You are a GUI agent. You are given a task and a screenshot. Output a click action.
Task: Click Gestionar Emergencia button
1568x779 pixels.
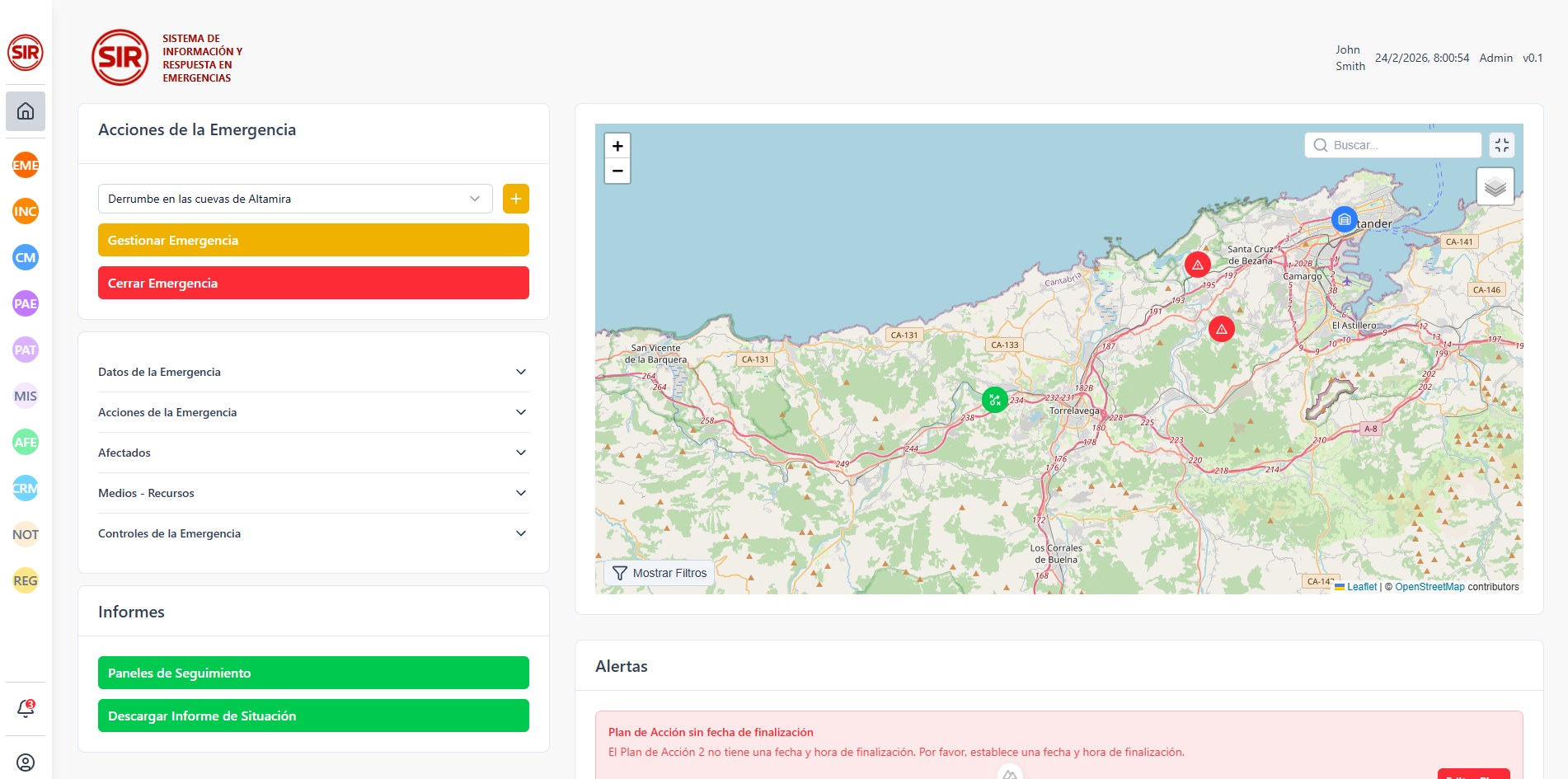pyautogui.click(x=313, y=240)
